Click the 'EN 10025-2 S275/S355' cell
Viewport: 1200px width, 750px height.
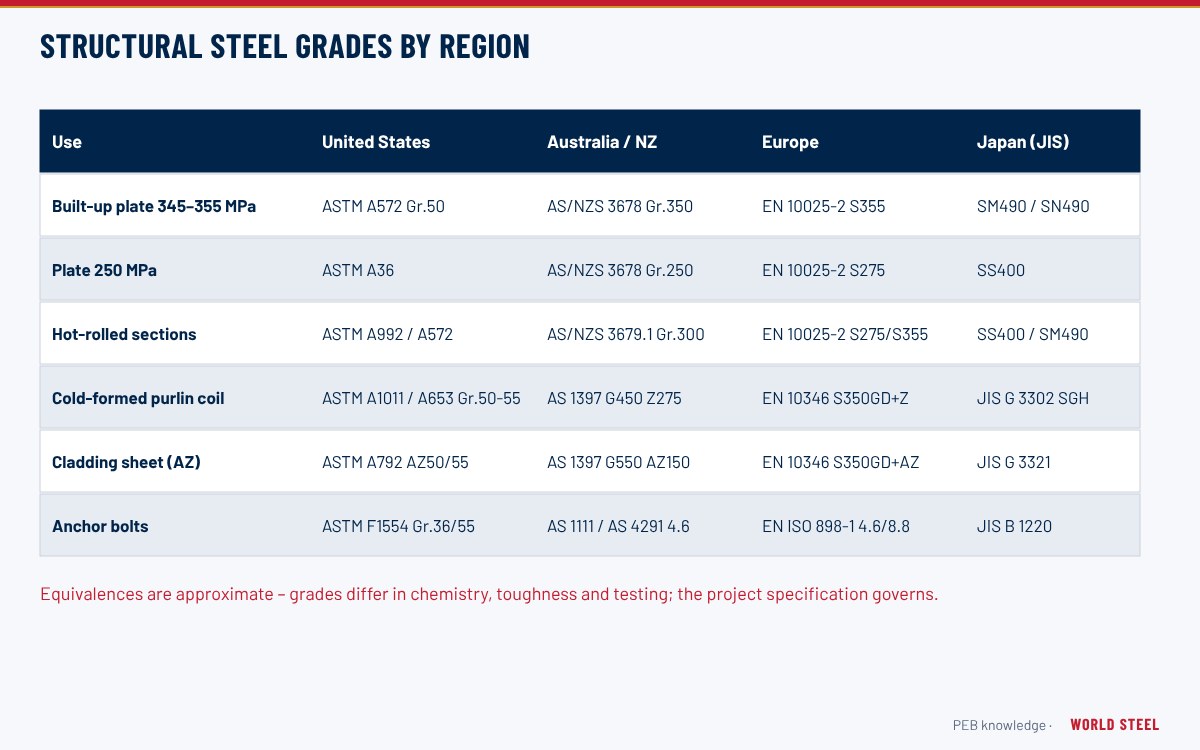pyautogui.click(x=845, y=334)
